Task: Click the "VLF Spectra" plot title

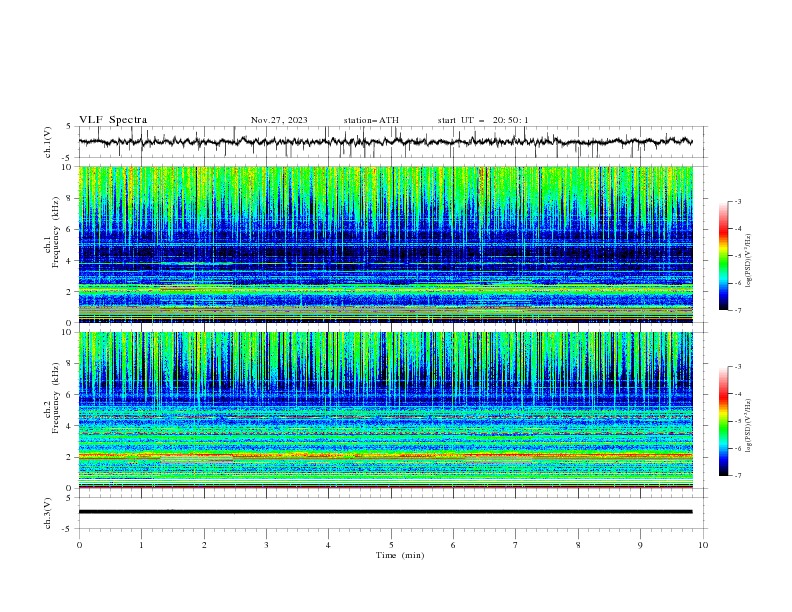Action: pyautogui.click(x=113, y=120)
